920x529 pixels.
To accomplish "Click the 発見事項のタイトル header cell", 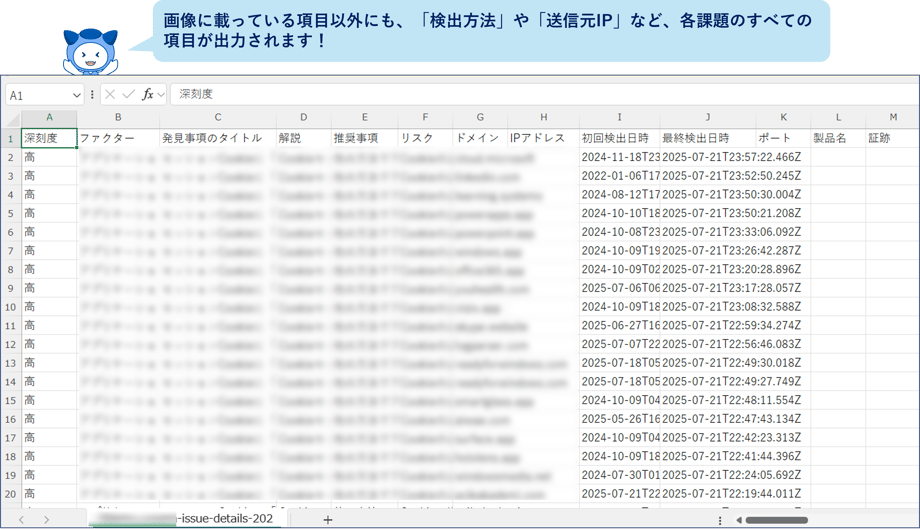I will tap(218, 138).
